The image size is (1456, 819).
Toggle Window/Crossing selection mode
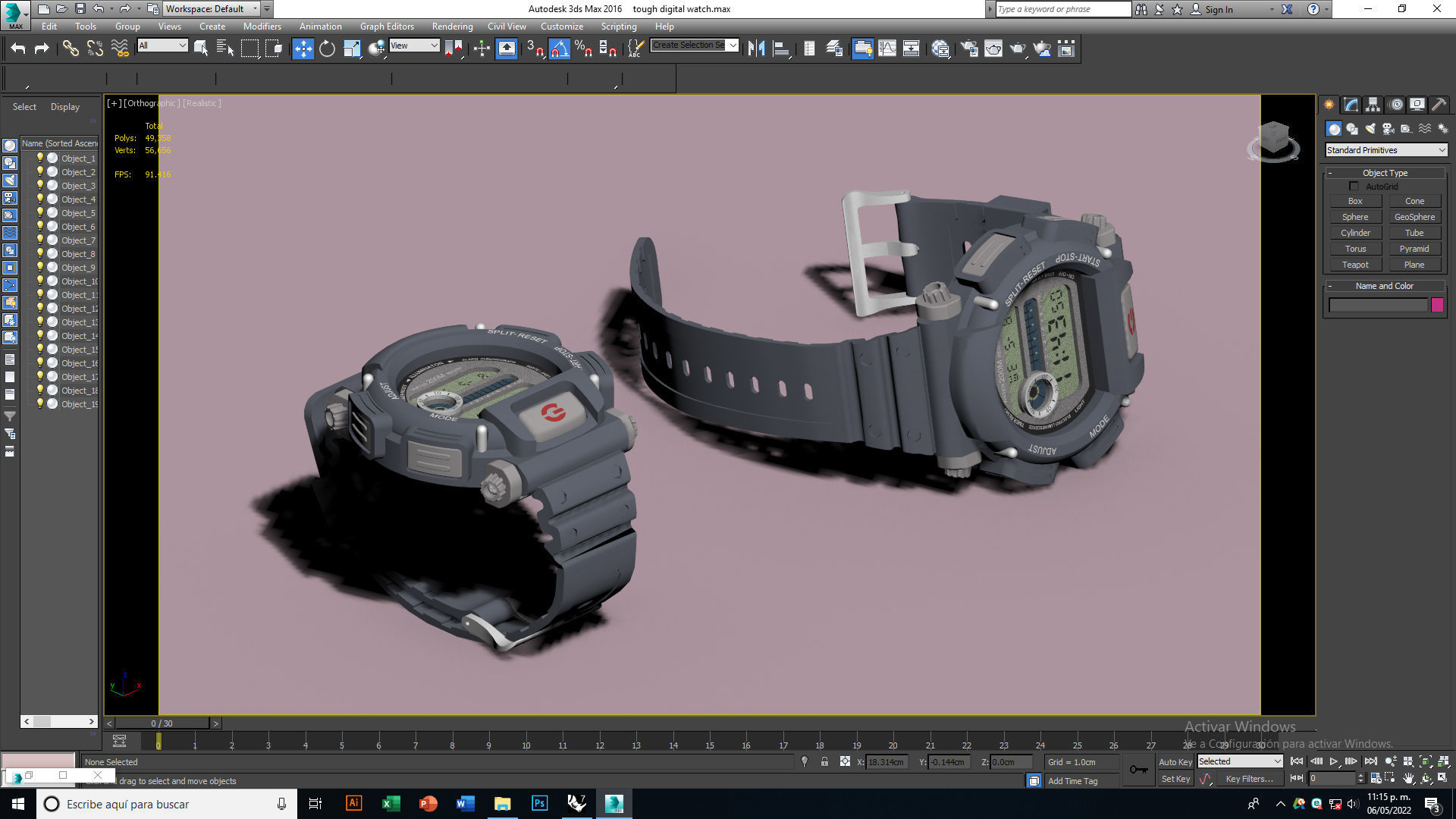[274, 49]
